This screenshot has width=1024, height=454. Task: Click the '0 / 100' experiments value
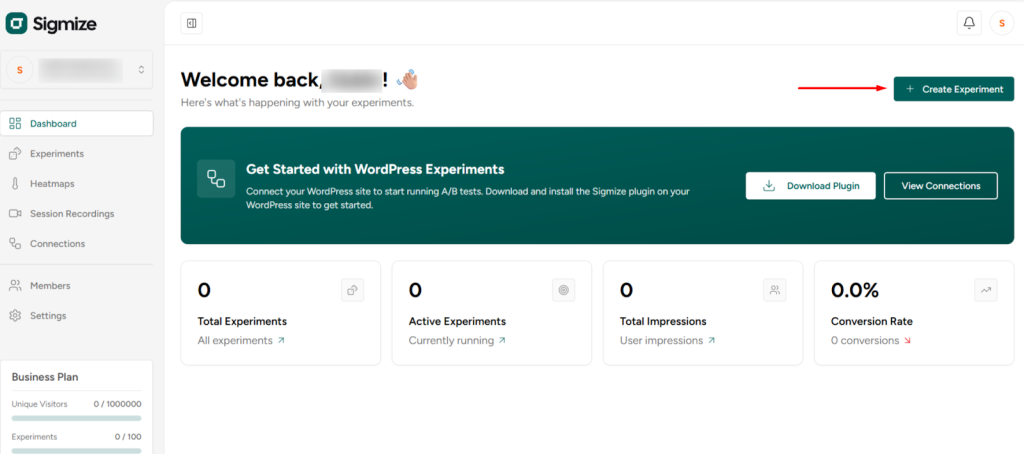click(128, 436)
